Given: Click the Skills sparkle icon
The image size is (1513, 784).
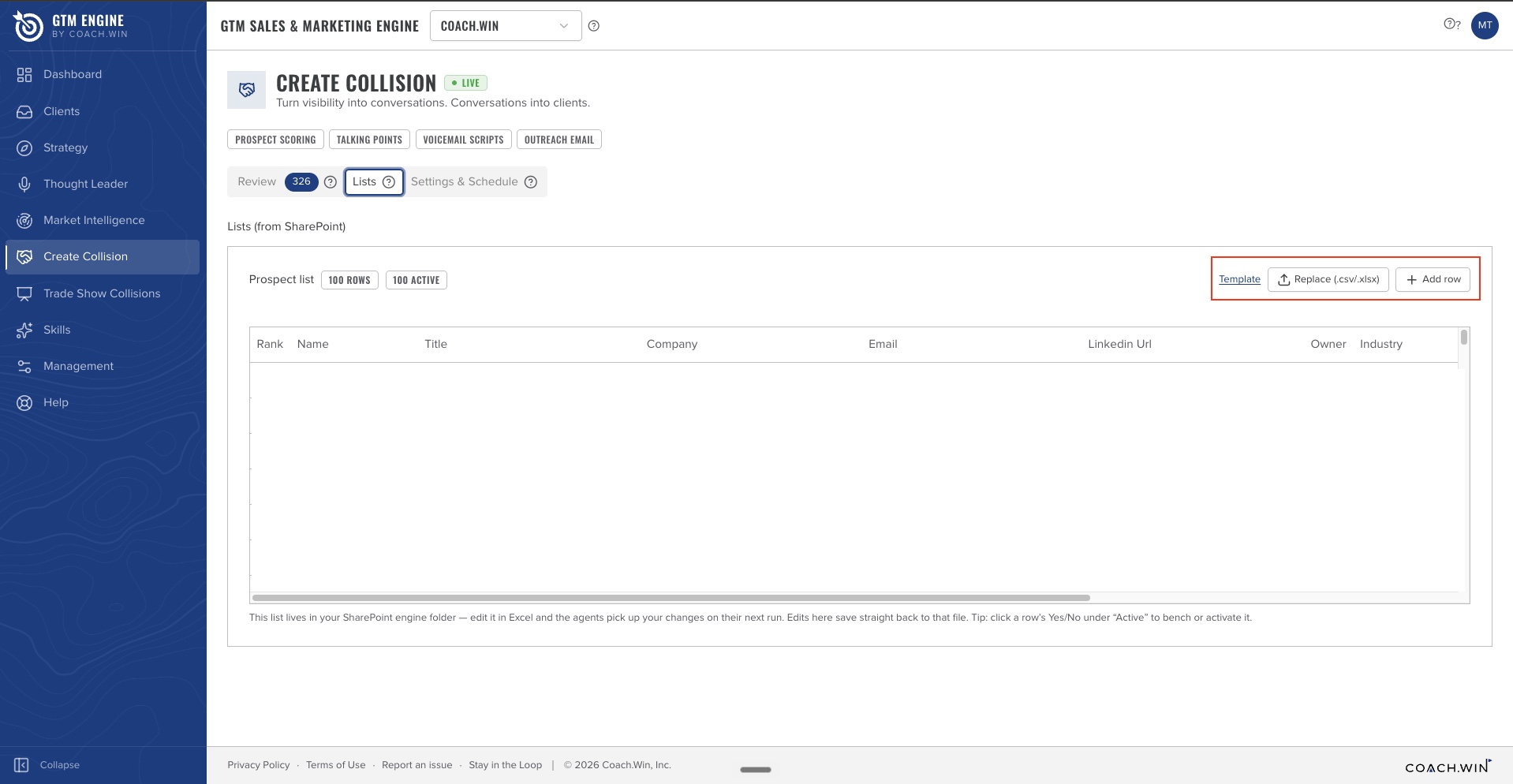Looking at the screenshot, I should pyautogui.click(x=24, y=330).
